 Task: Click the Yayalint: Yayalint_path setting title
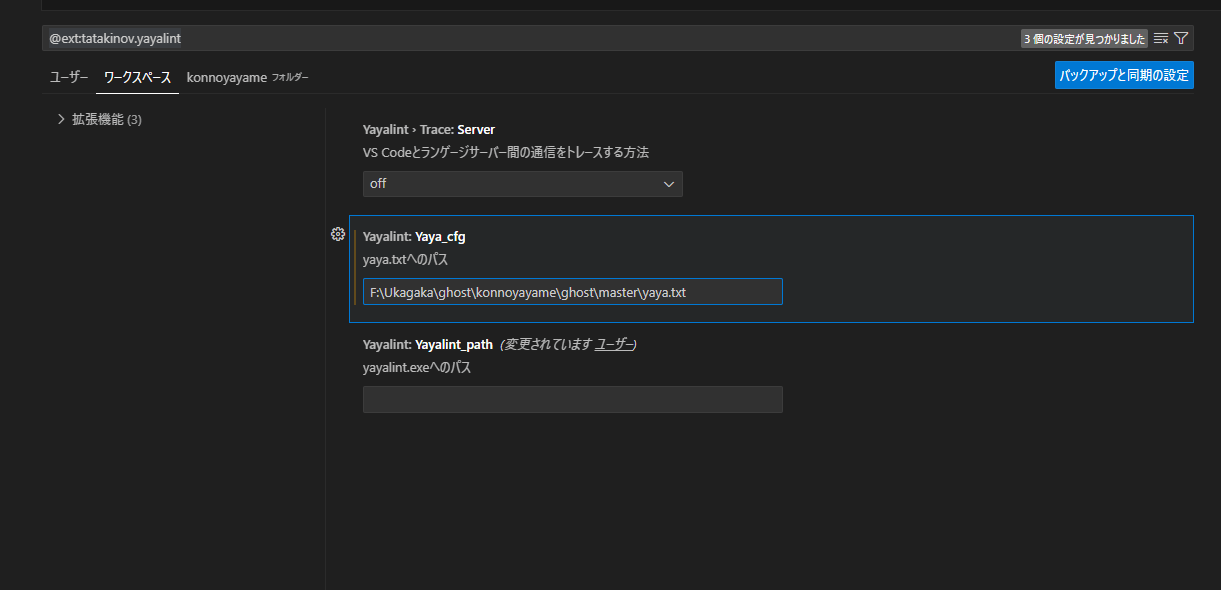click(428, 344)
